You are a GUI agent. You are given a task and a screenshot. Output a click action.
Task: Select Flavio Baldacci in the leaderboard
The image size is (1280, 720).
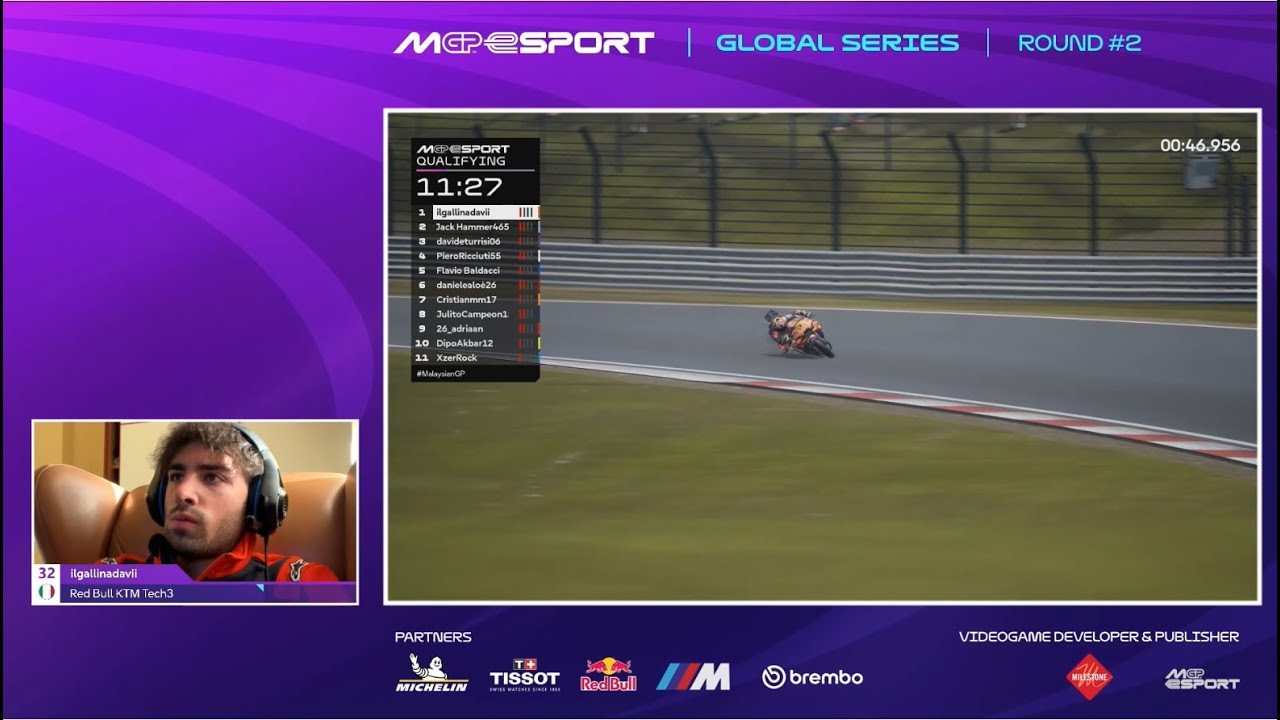click(476, 270)
